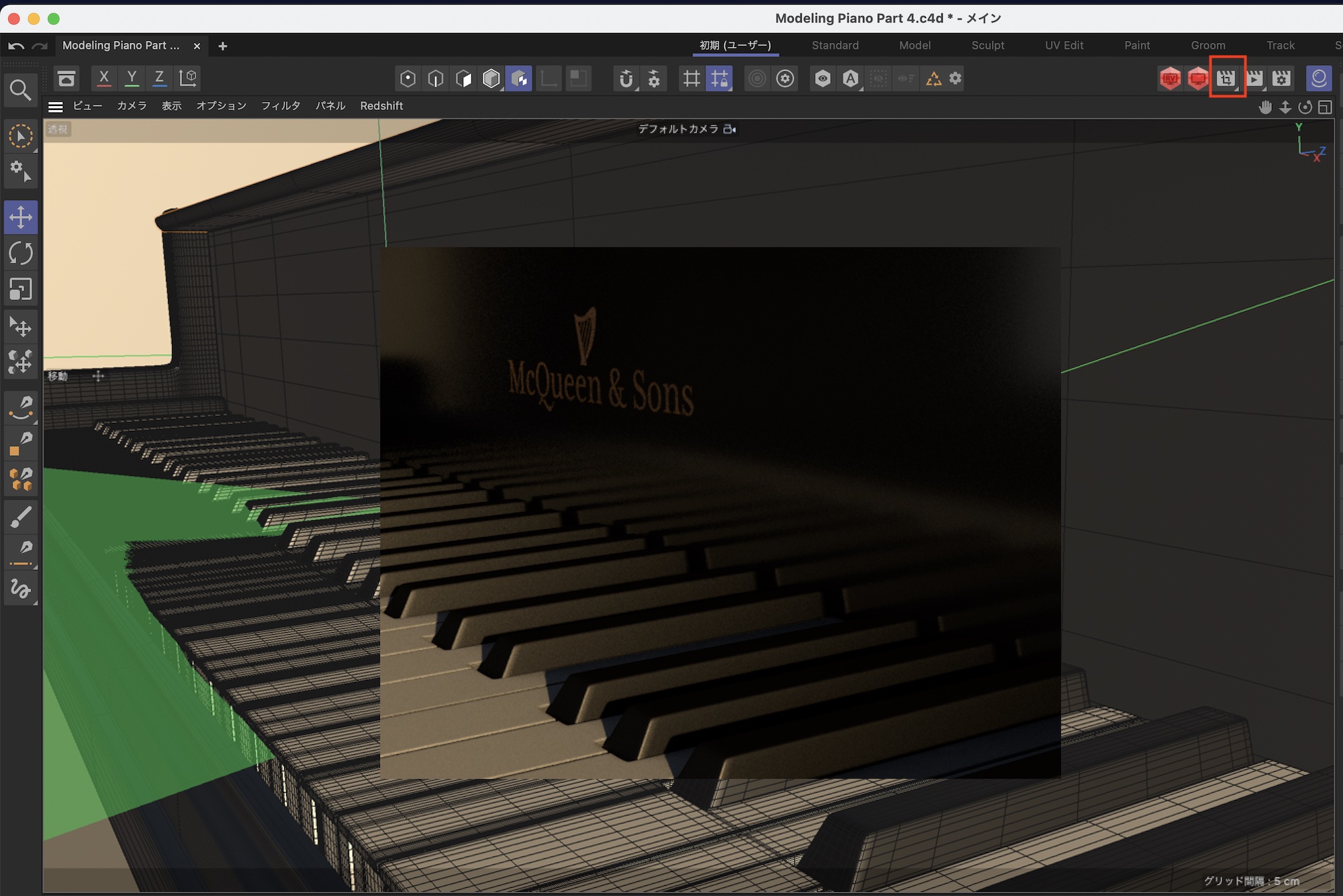The width and height of the screenshot is (1343, 896).
Task: Toggle Y axis lock
Action: [132, 78]
